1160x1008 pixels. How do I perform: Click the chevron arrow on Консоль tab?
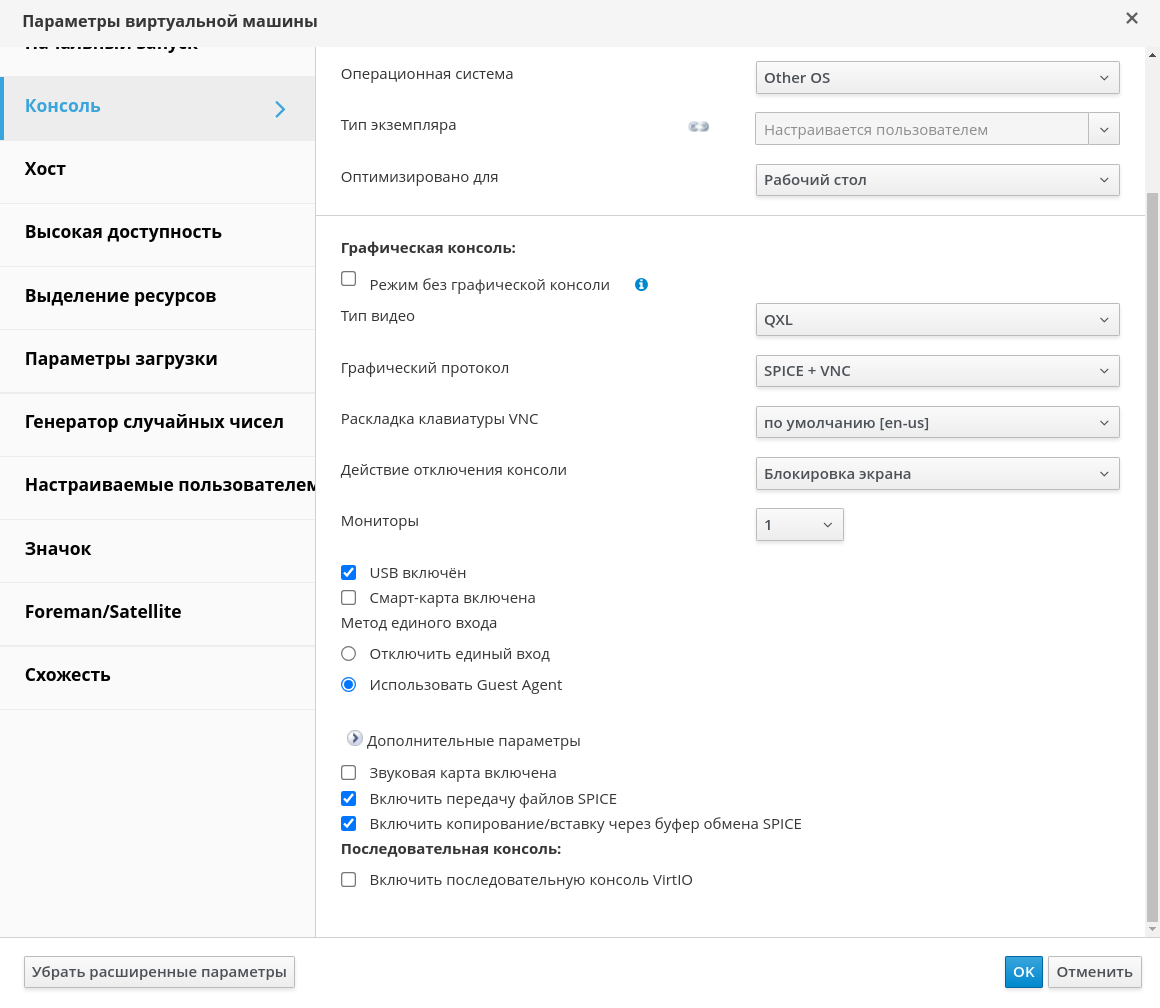(280, 109)
